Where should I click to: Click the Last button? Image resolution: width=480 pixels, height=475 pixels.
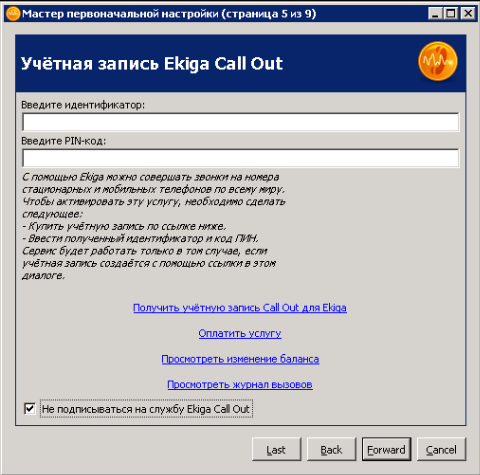pyautogui.click(x=276, y=449)
